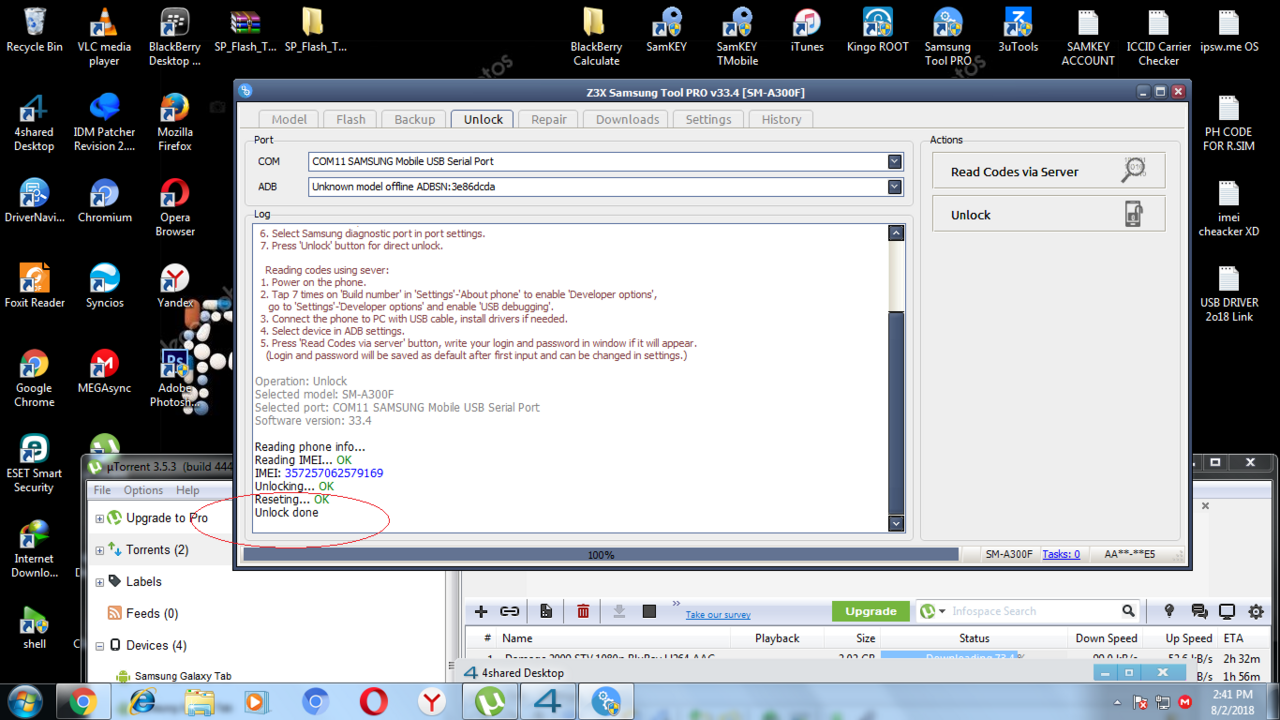The height and width of the screenshot is (720, 1280).
Task: Add torrent from URL using link icon
Action: coord(510,611)
